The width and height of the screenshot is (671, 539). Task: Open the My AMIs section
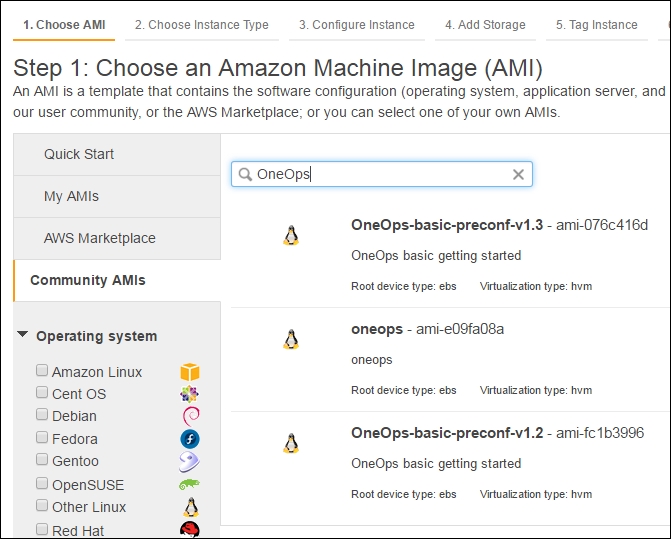coord(117,196)
